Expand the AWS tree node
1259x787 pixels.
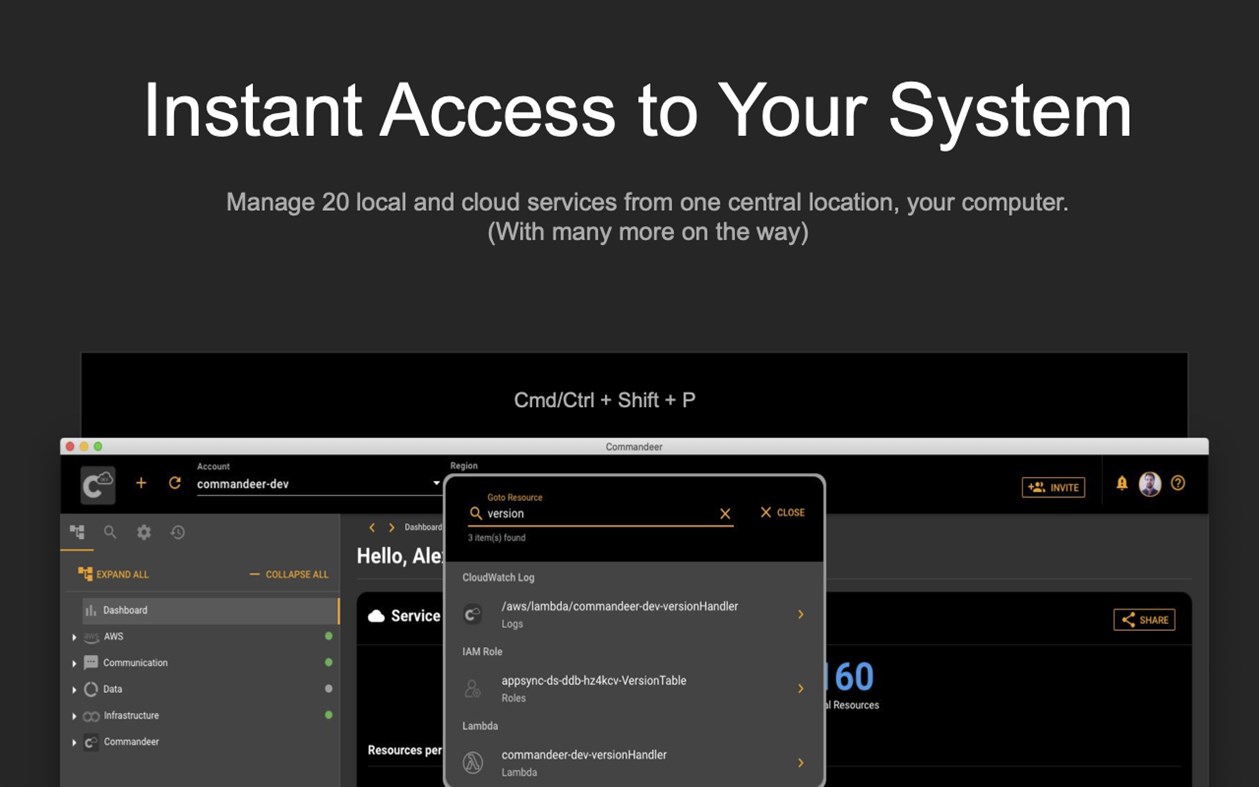coord(74,637)
